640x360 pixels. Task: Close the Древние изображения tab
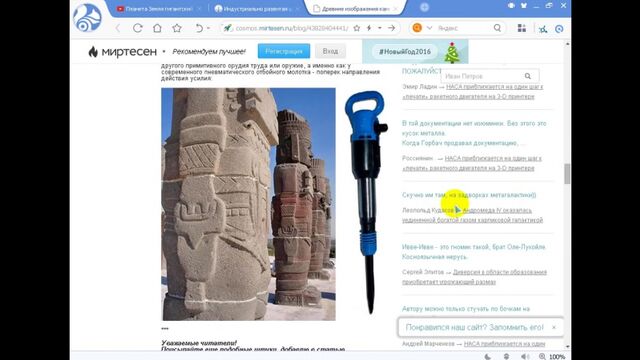(x=396, y=9)
